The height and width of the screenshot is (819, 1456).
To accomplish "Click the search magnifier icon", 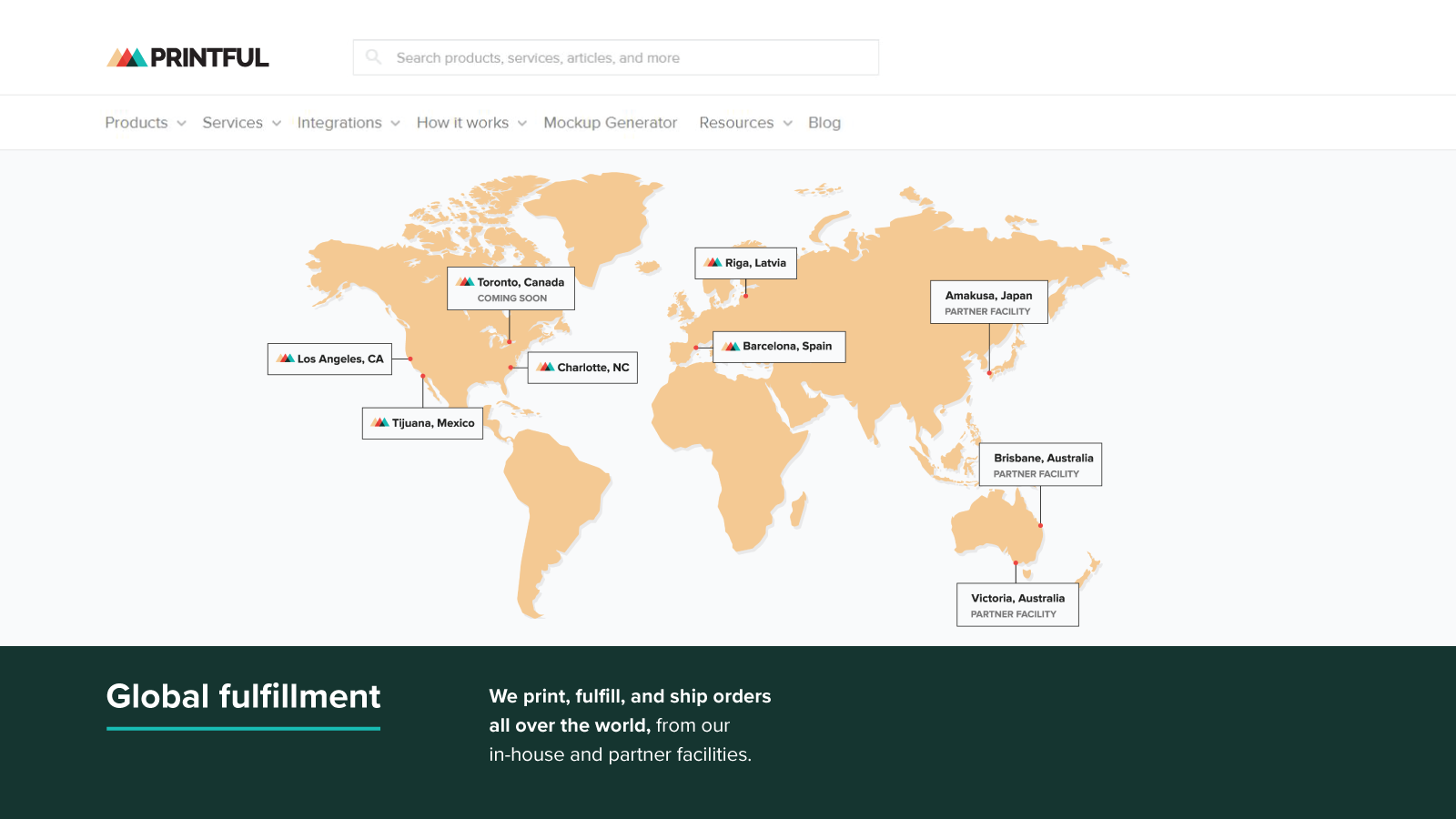I will click(373, 57).
